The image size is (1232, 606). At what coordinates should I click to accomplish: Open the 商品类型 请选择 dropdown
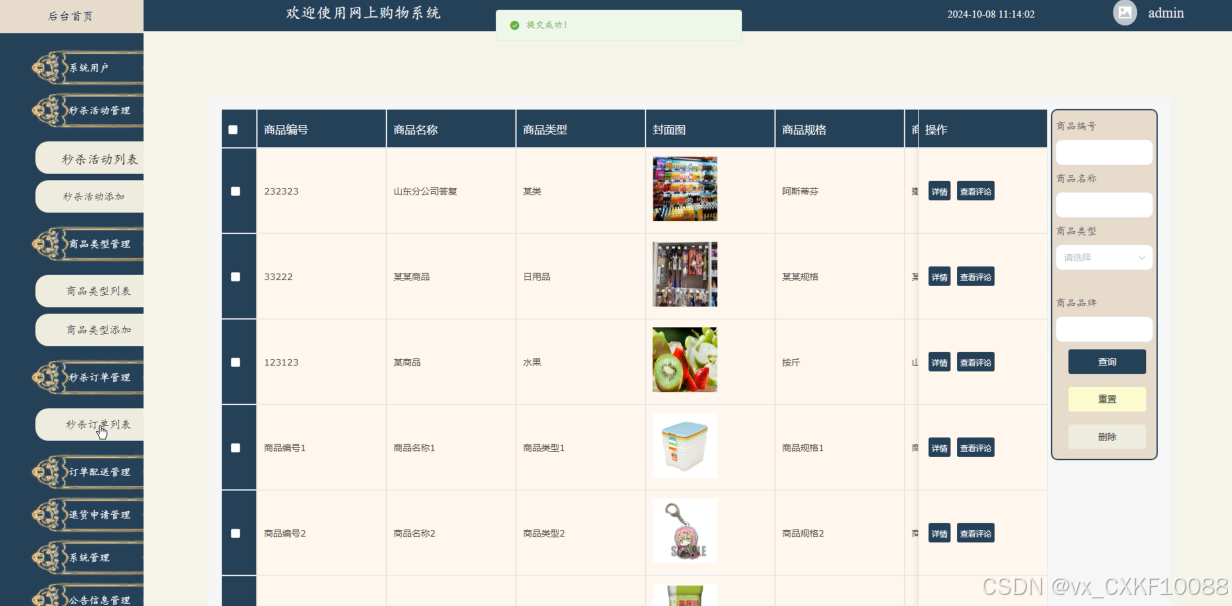pyautogui.click(x=1104, y=257)
